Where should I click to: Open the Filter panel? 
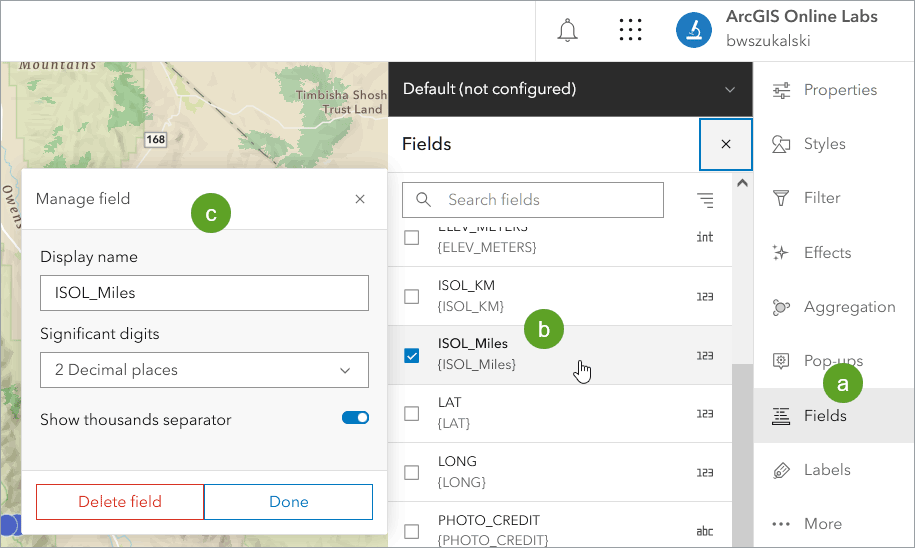tap(834, 198)
